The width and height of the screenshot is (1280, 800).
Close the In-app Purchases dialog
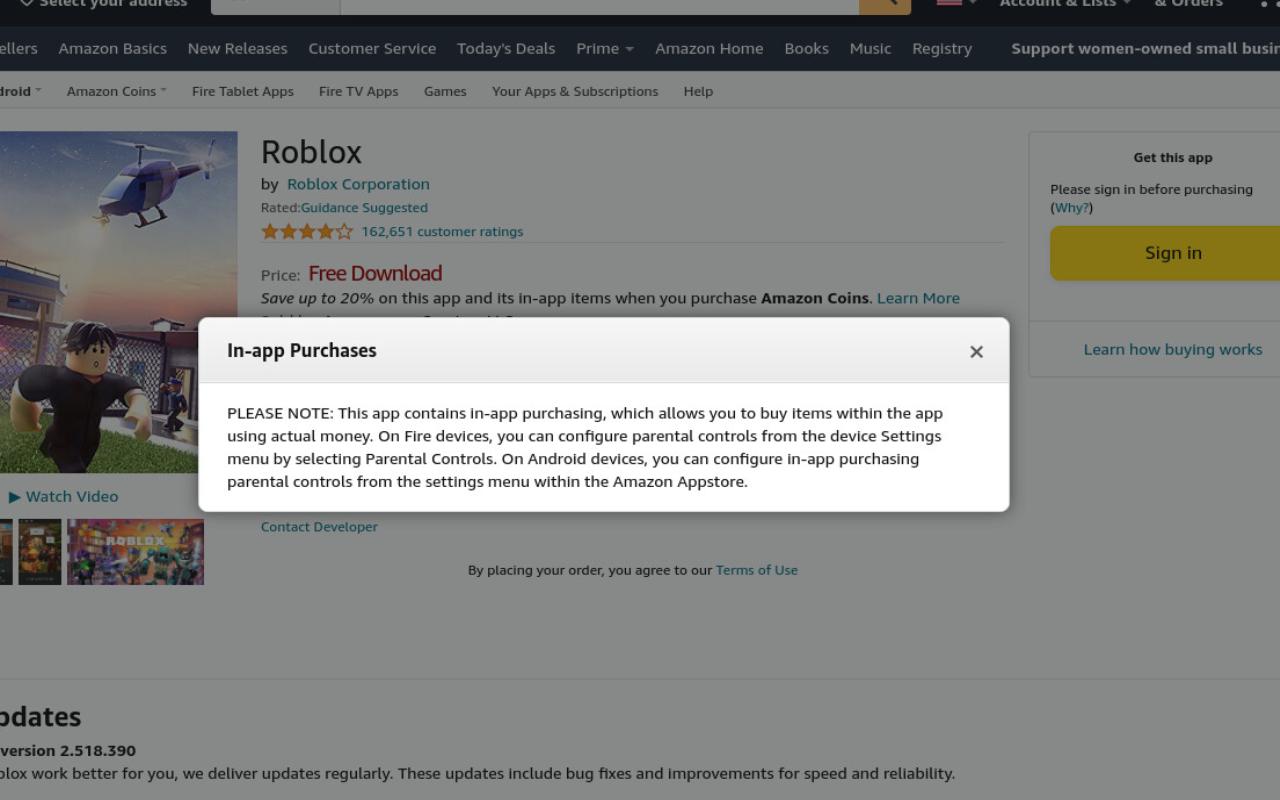976,351
